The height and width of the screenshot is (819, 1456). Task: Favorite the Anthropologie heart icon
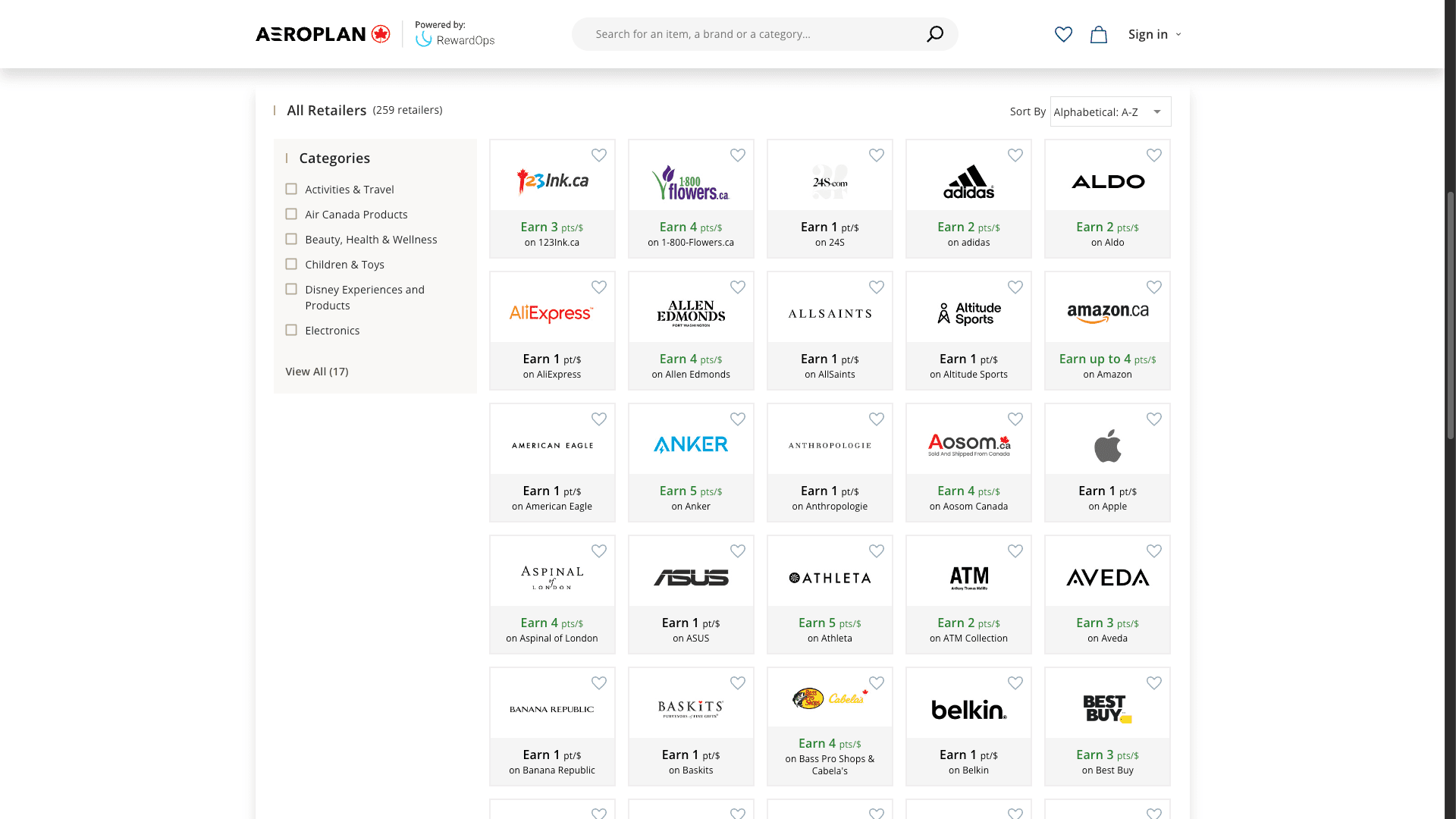pos(877,419)
